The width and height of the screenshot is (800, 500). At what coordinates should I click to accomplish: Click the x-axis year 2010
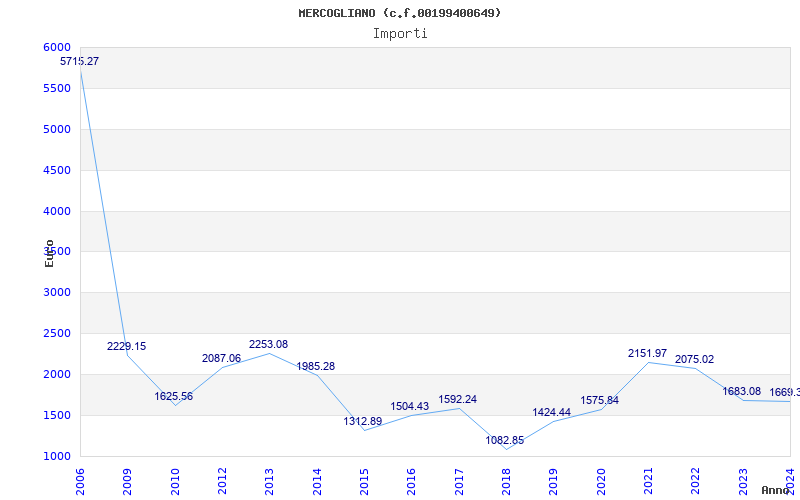(175, 482)
